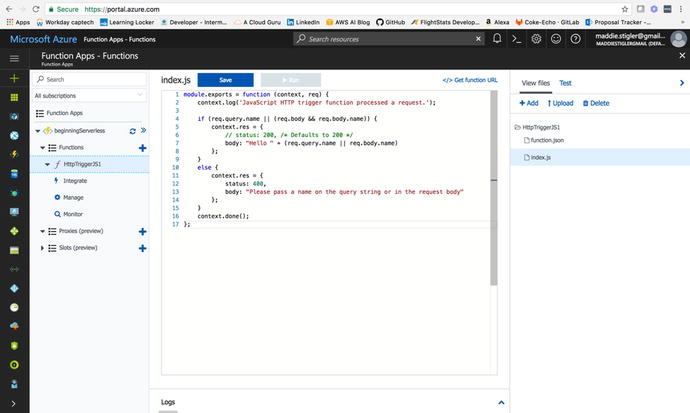The image size is (690, 413).
Task: Open function.json in the file list
Action: tap(548, 141)
